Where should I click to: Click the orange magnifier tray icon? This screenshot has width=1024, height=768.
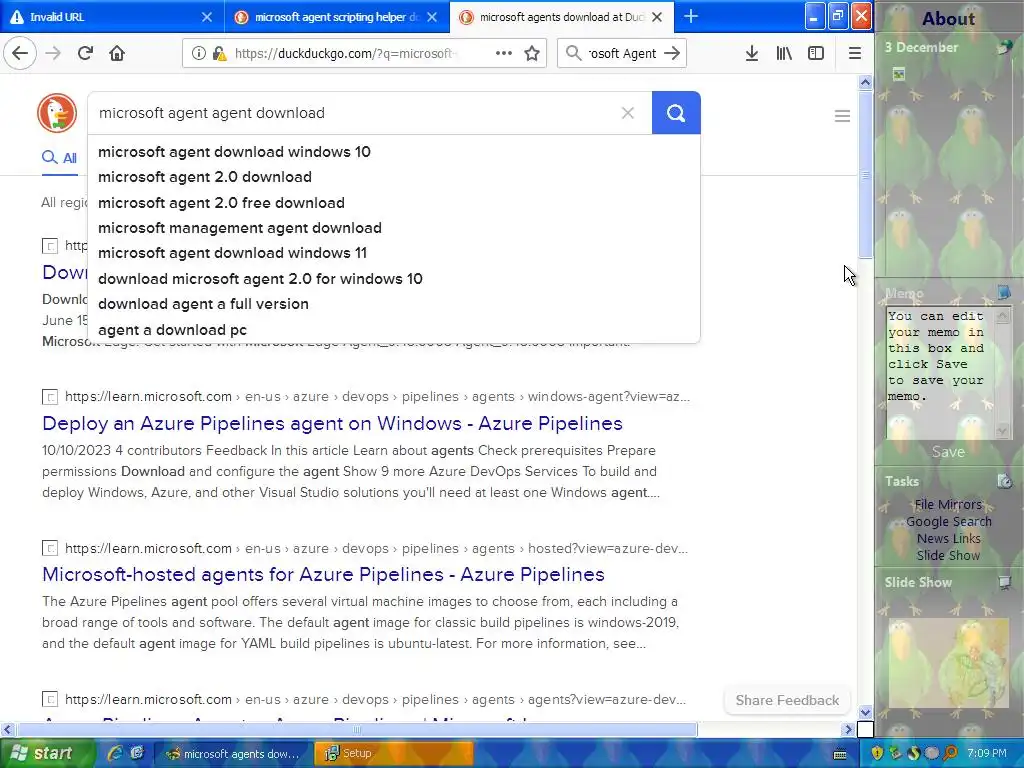pos(950,753)
